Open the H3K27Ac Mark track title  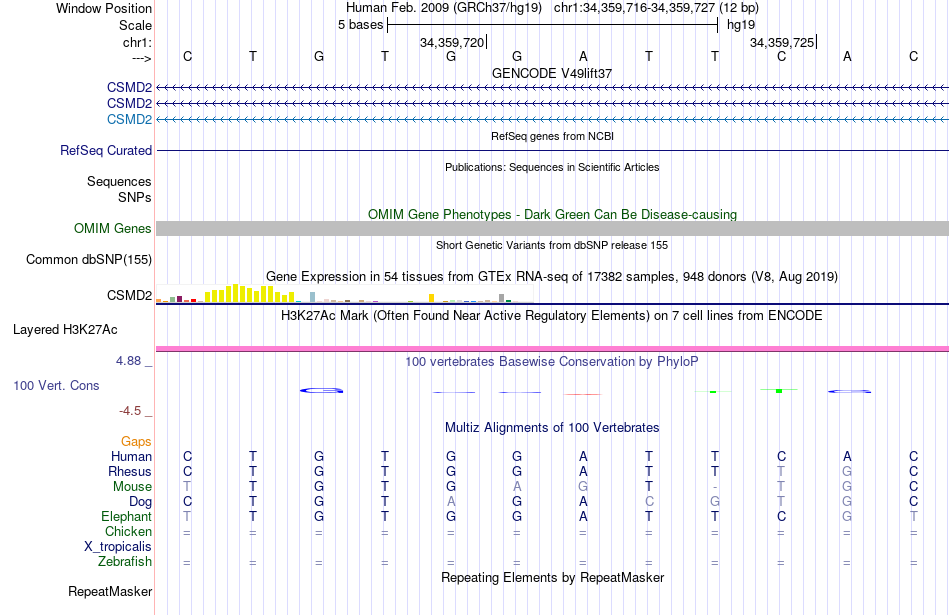coord(552,316)
